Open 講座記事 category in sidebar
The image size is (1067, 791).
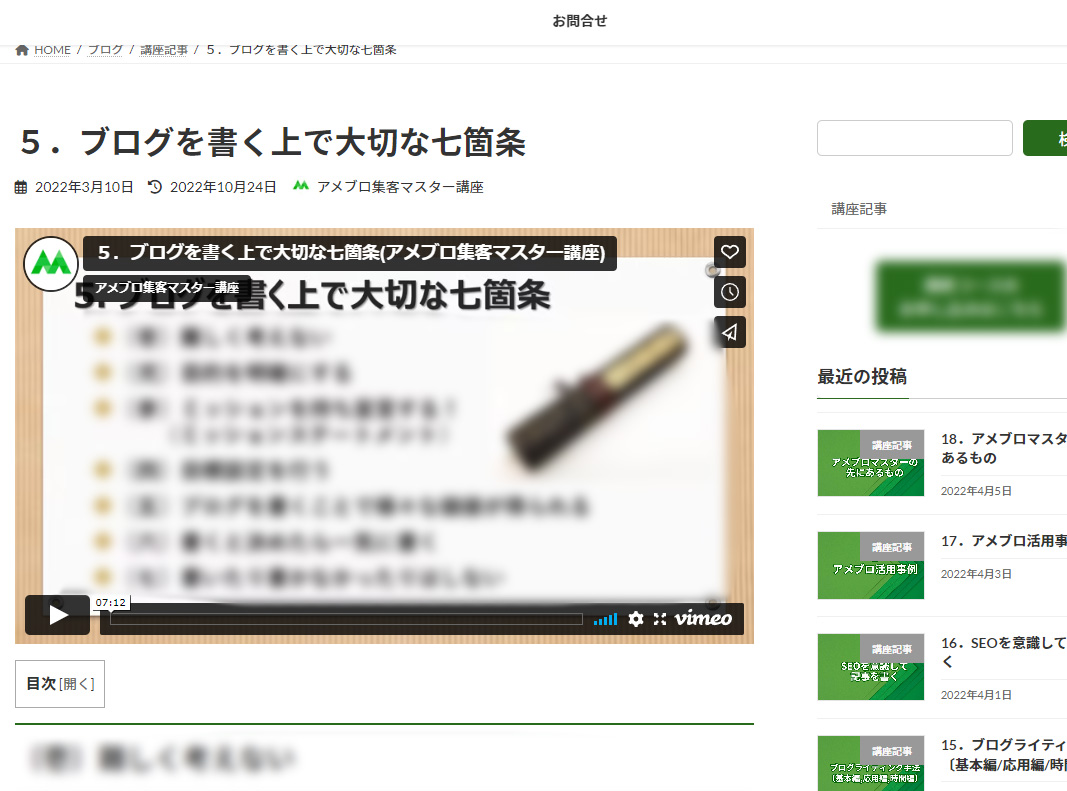click(x=859, y=209)
